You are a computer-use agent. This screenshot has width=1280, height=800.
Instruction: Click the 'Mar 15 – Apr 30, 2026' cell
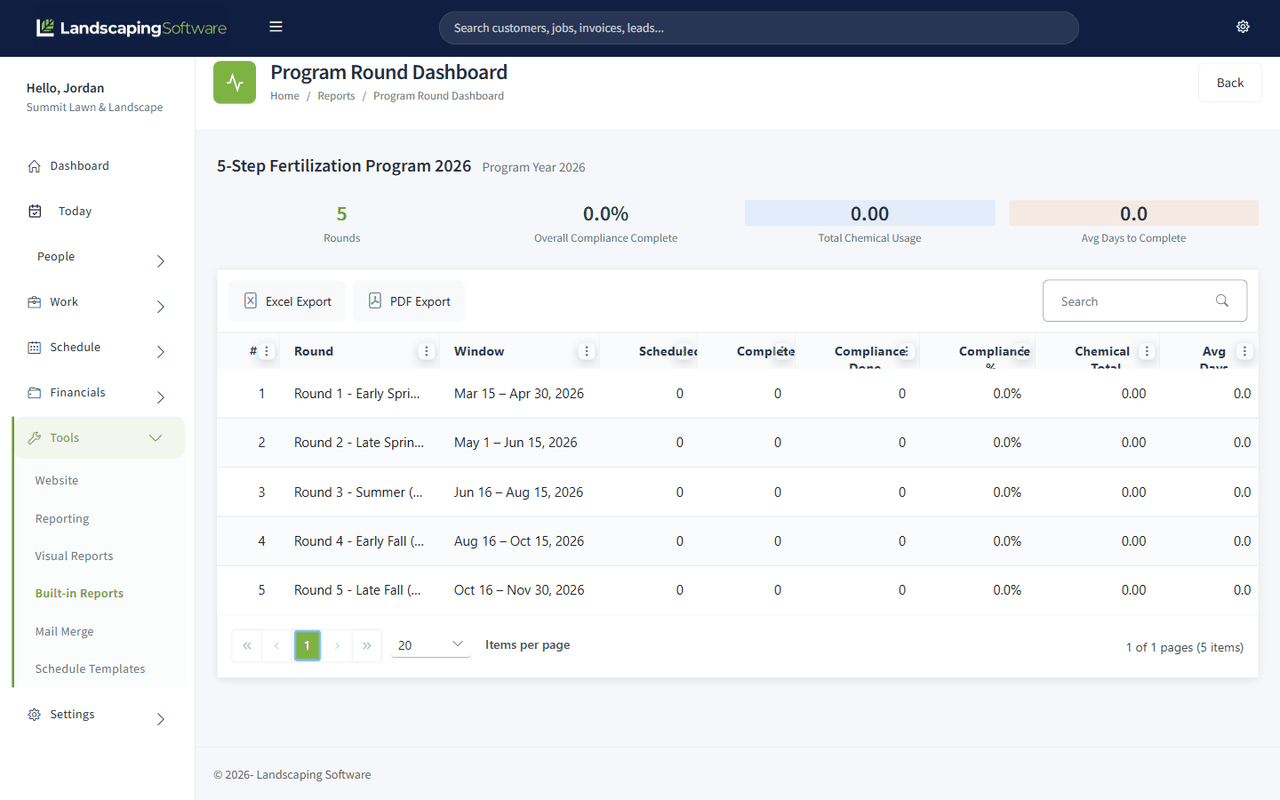519,394
